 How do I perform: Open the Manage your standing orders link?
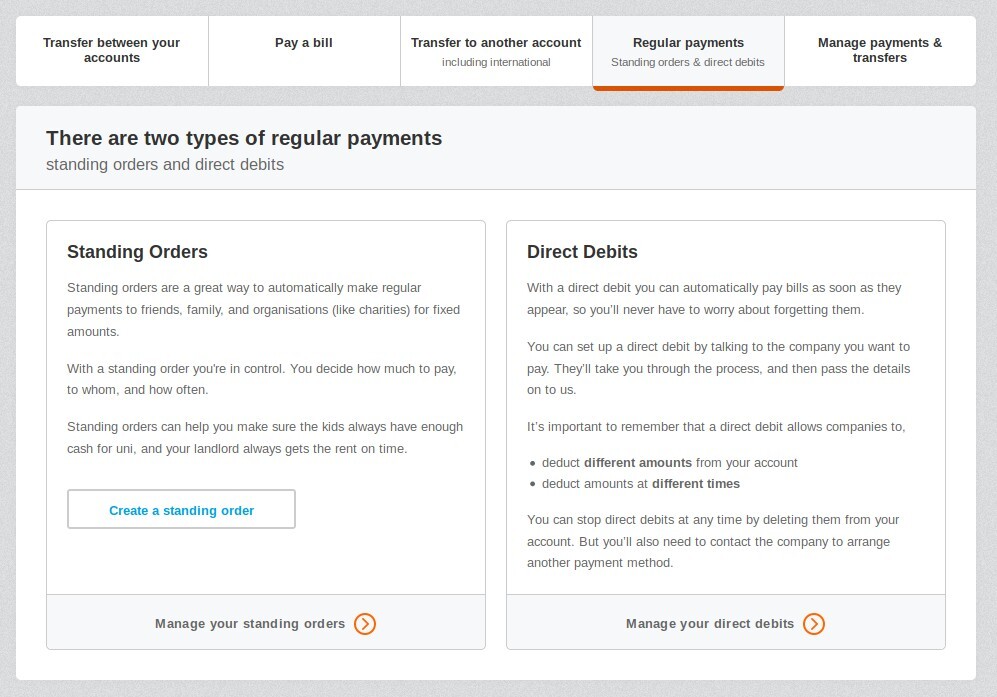[250, 624]
